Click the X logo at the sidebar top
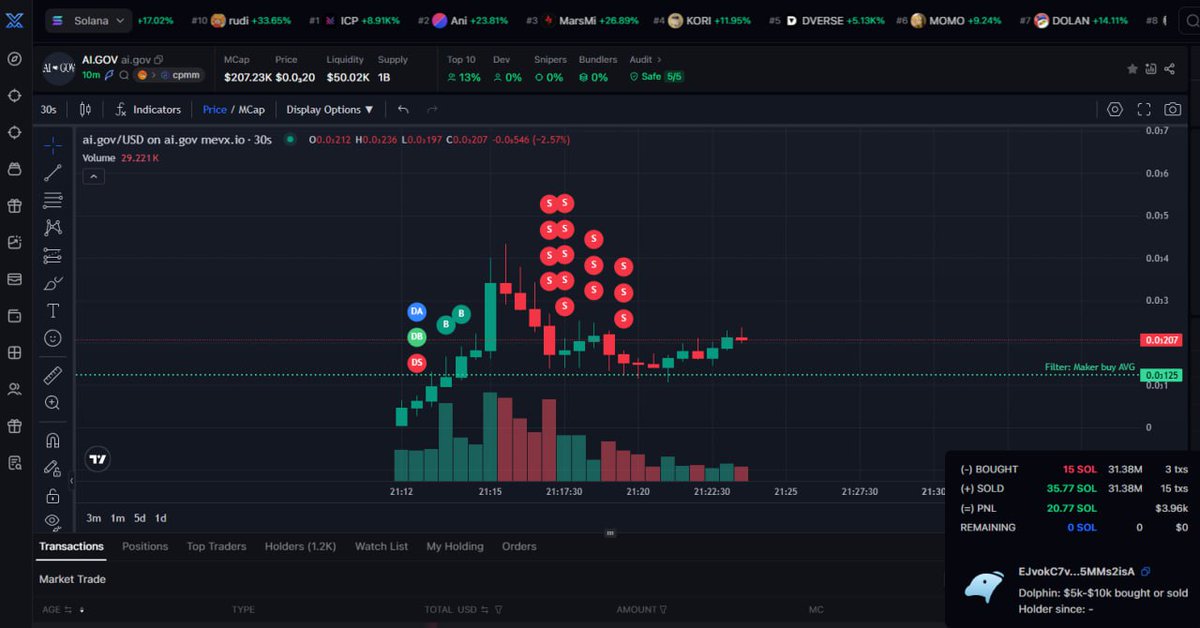 14,20
